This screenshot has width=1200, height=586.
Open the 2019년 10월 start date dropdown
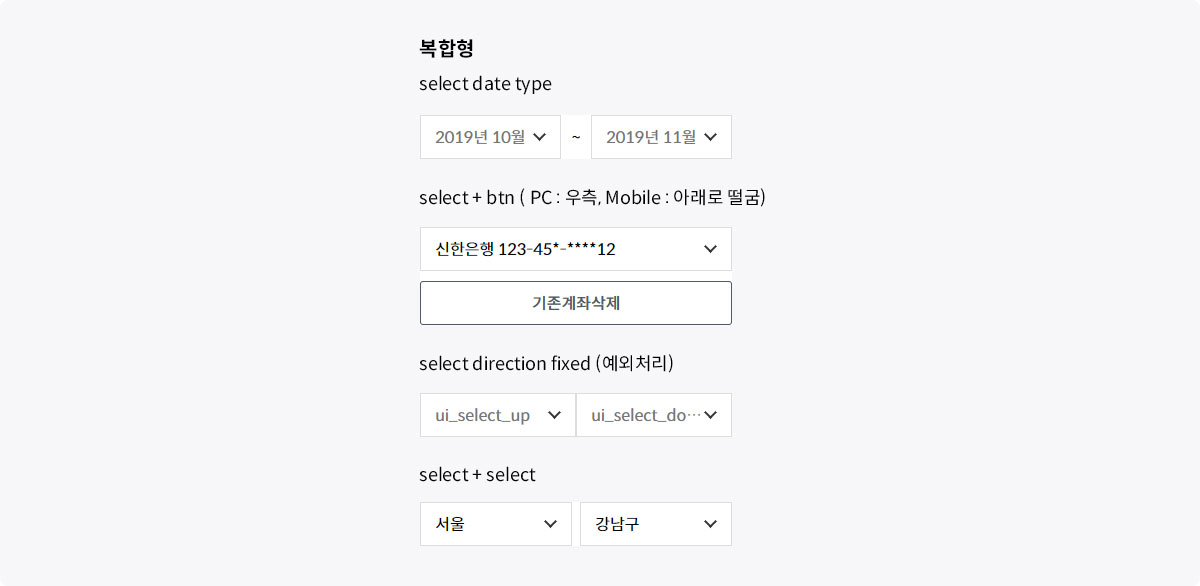coord(480,137)
